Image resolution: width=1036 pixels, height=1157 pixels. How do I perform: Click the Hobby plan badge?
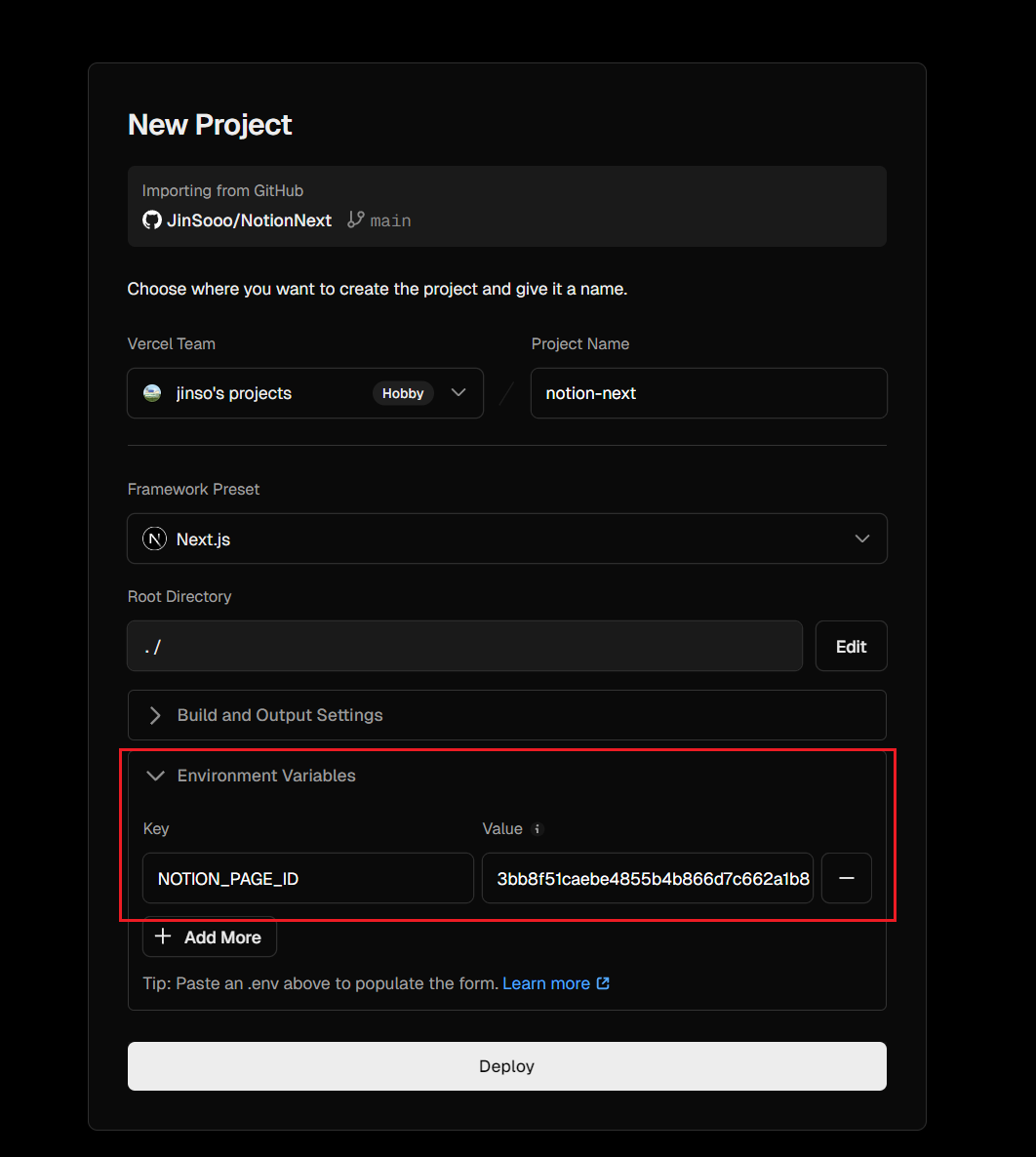pos(403,393)
